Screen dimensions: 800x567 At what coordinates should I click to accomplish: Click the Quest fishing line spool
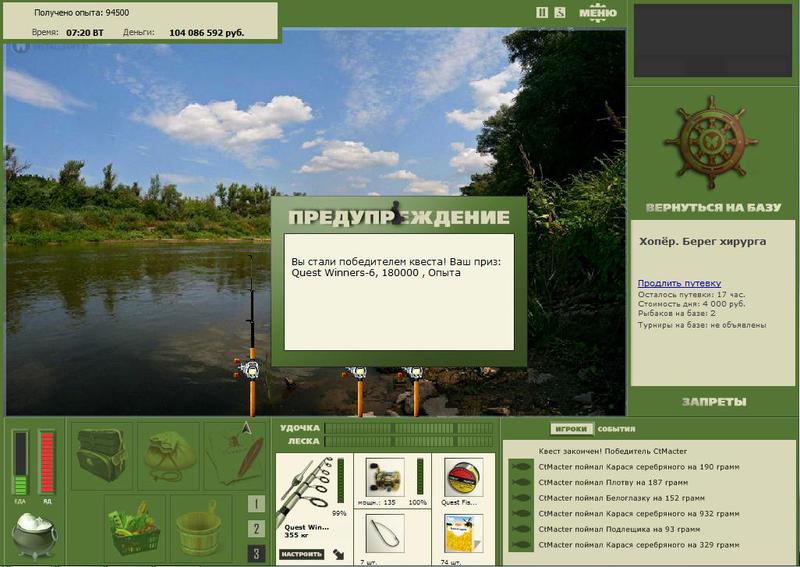point(463,477)
